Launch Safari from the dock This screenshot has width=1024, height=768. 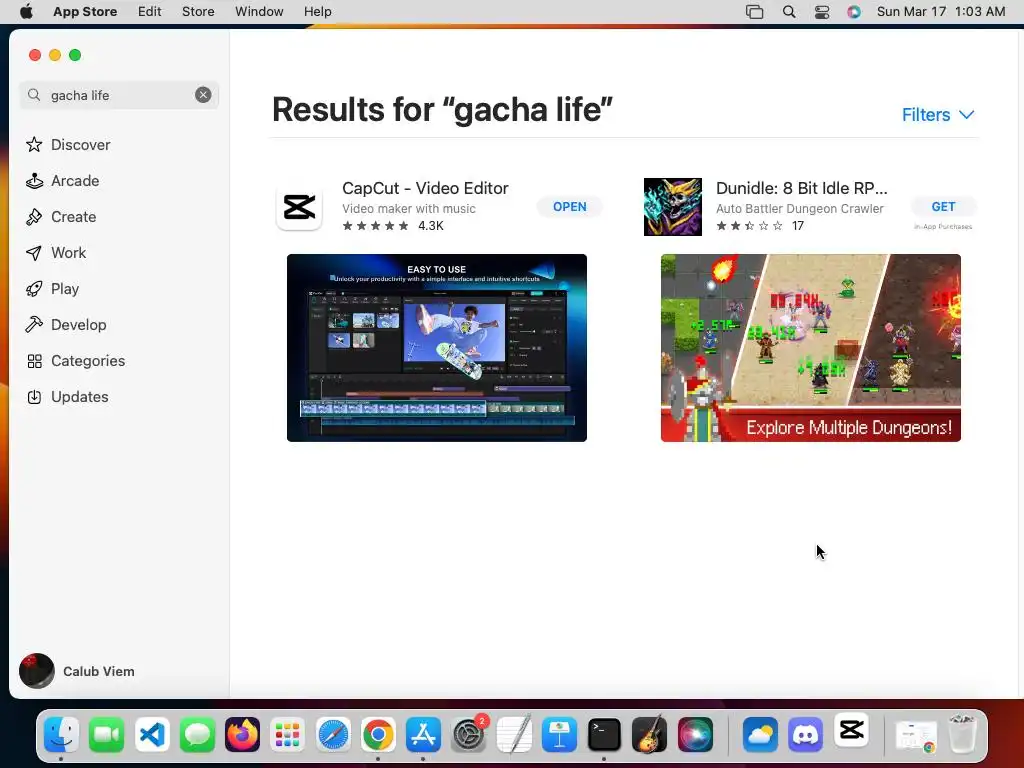coord(333,735)
